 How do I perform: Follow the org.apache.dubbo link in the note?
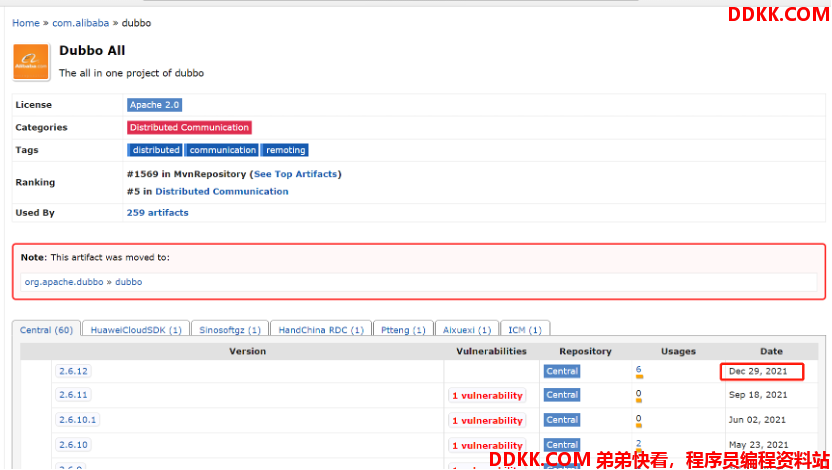[64, 282]
